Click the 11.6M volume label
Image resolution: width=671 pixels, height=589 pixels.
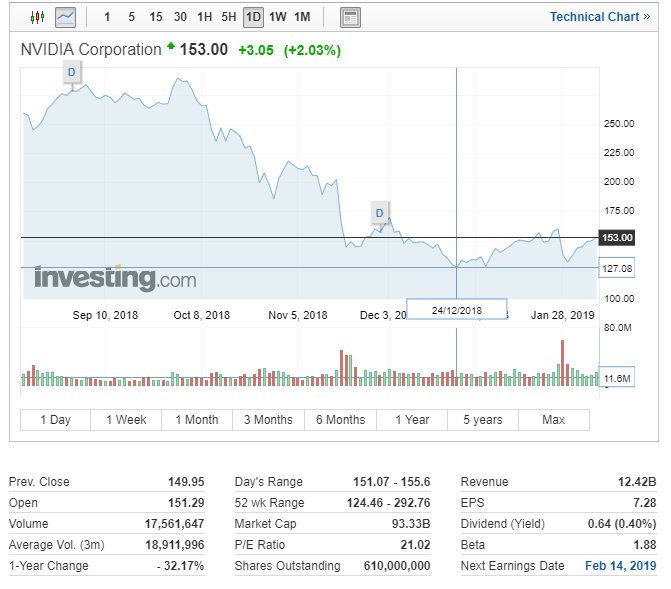click(617, 378)
